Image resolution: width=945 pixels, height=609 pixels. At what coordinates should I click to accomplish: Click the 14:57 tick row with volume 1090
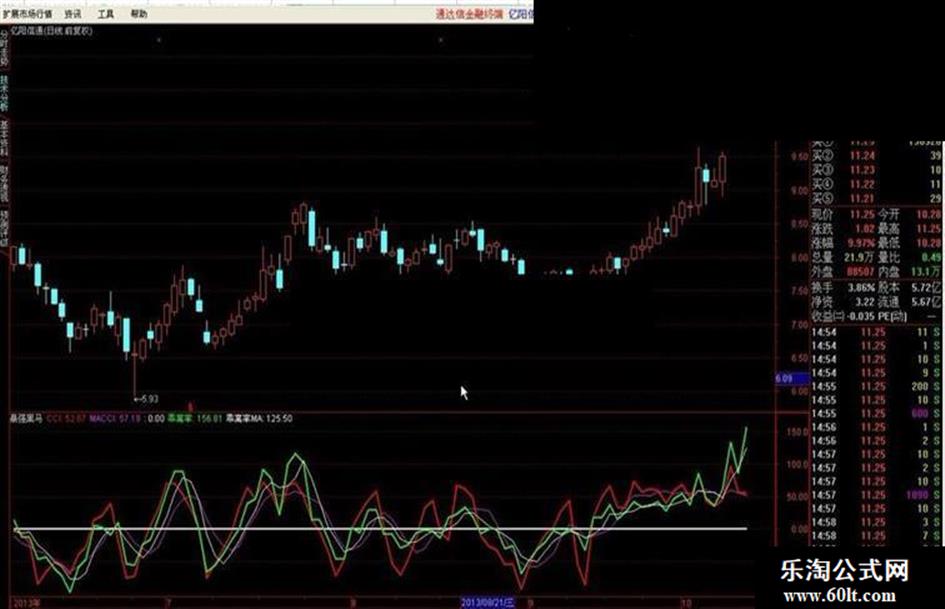[876, 495]
